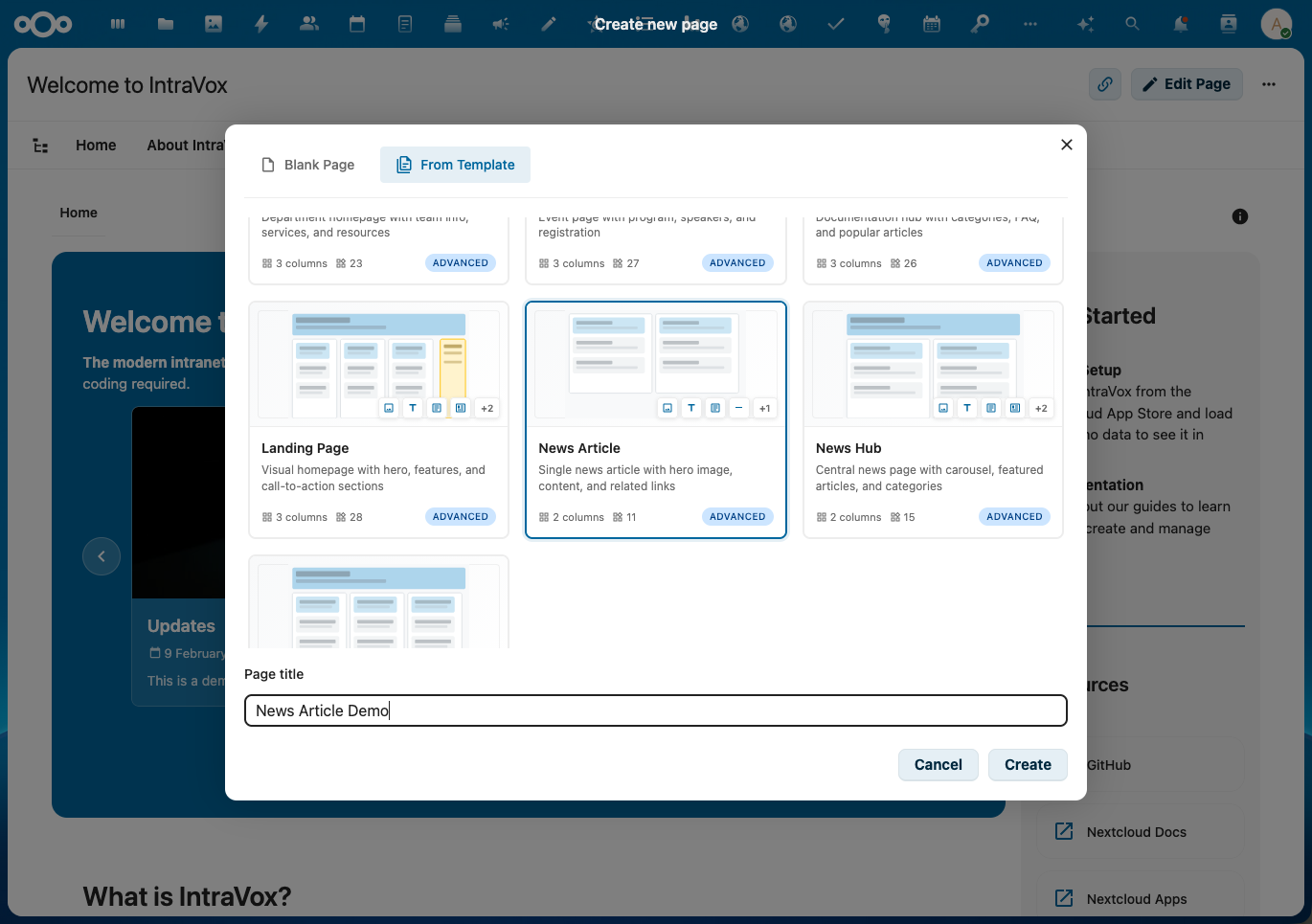Show more widgets on News Article via +1 badge
The image size is (1312, 924).
coord(764,407)
